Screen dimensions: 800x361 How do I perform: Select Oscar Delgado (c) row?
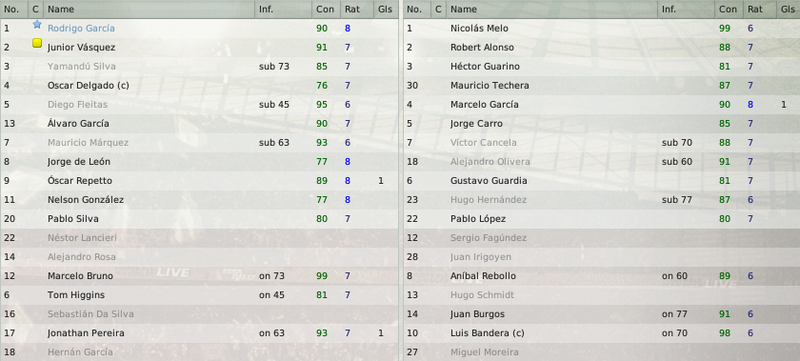(199, 86)
